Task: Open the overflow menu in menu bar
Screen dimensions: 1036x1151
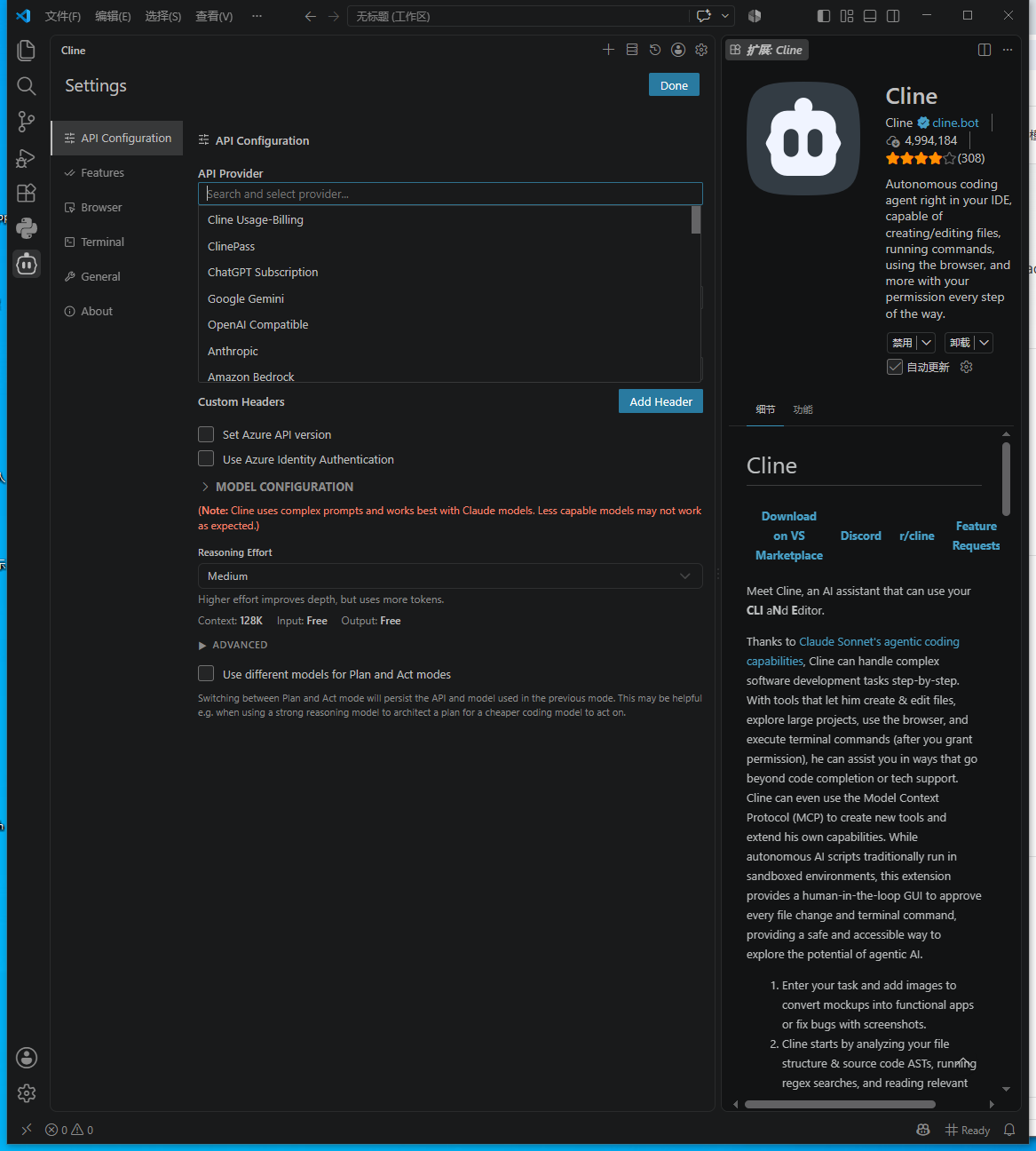Action: pos(257,16)
